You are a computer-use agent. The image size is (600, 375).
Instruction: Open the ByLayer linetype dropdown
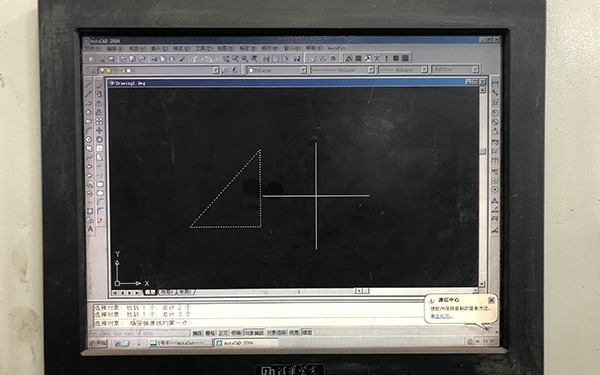tap(371, 70)
